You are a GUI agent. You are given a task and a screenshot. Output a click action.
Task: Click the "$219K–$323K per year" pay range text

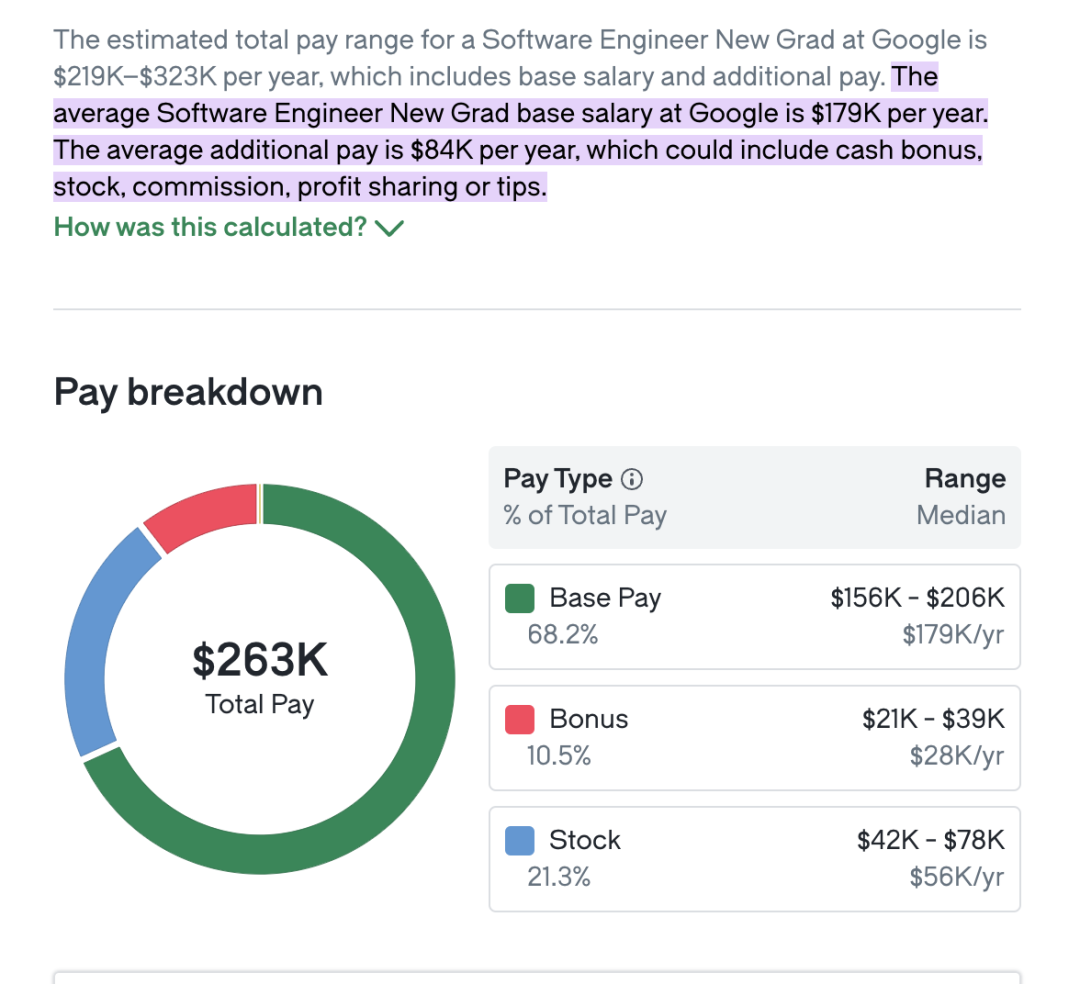189,76
